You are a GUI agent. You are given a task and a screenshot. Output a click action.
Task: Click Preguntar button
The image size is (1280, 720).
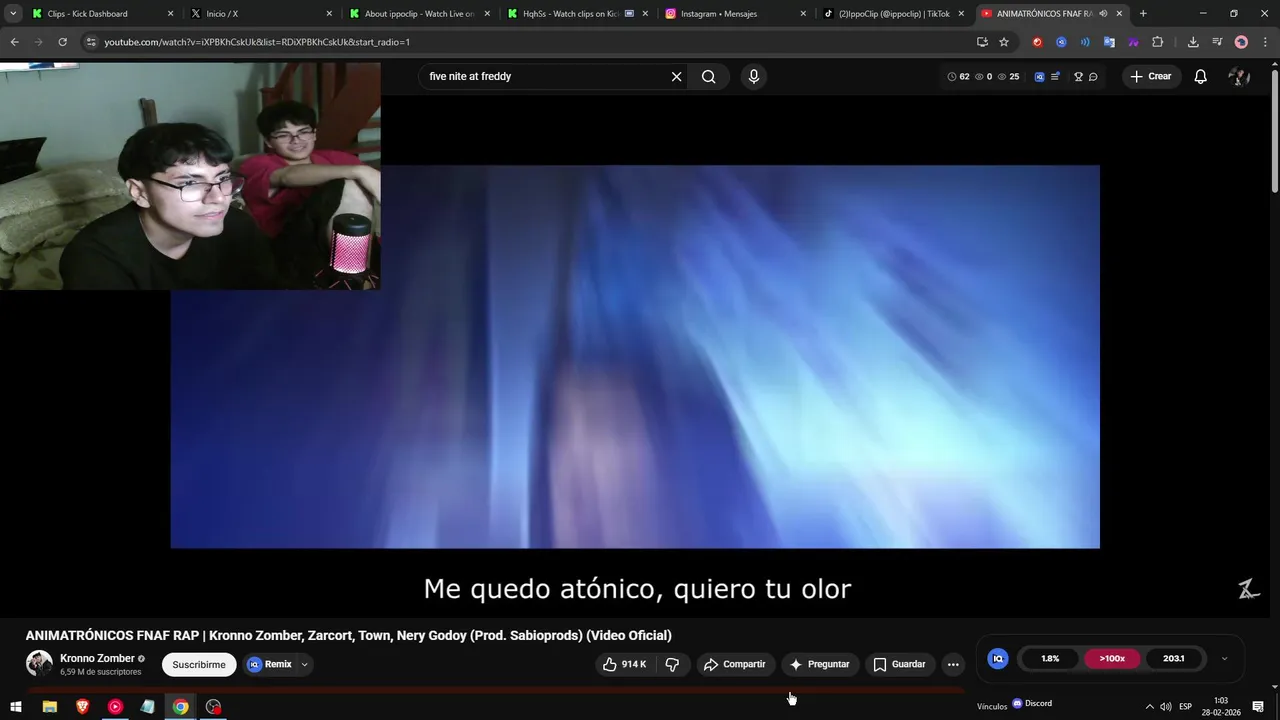pos(819,664)
